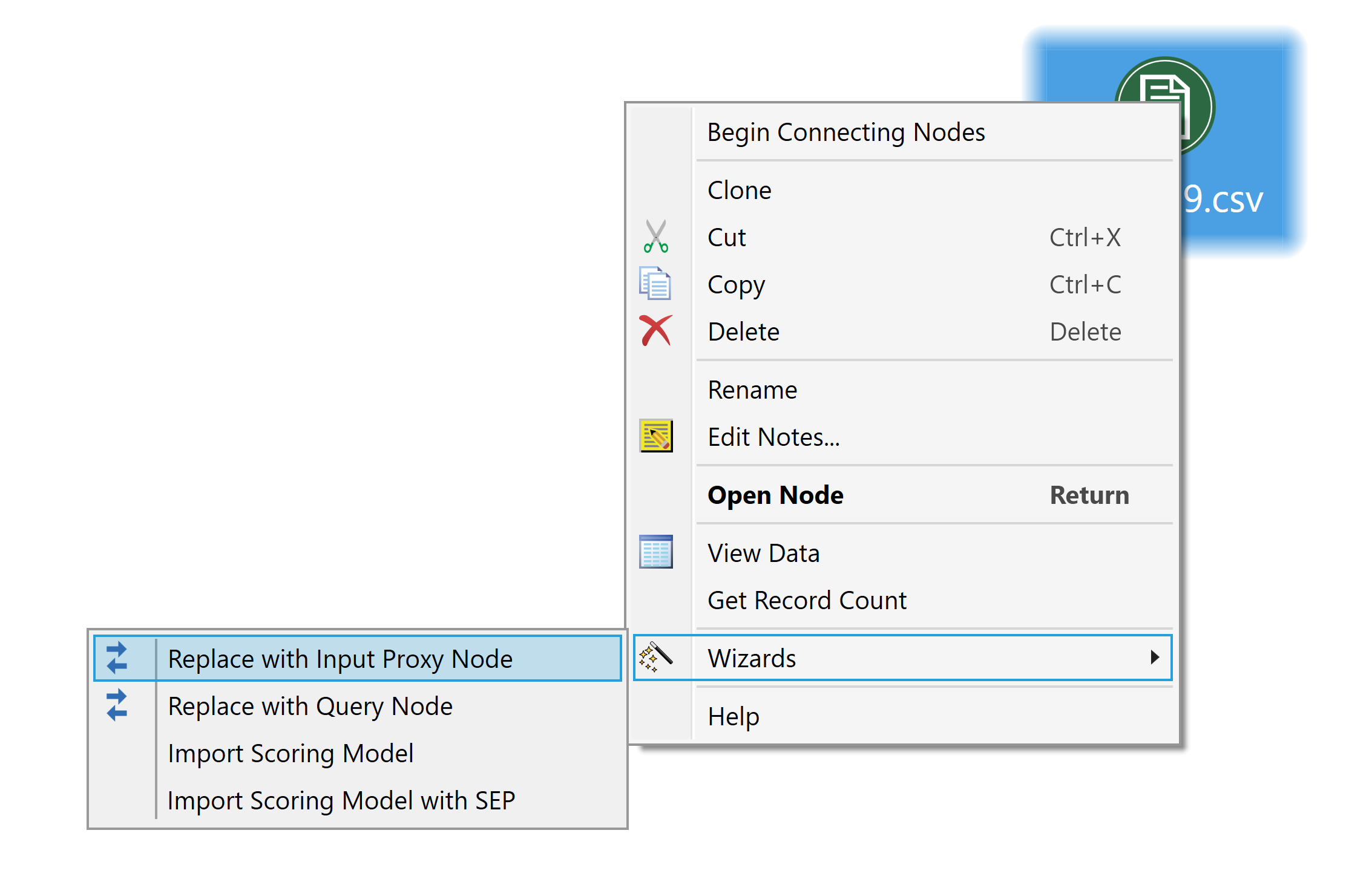This screenshot has height=885, width=1372.
Task: Click the Edit Notes notepad icon
Action: coord(657,436)
